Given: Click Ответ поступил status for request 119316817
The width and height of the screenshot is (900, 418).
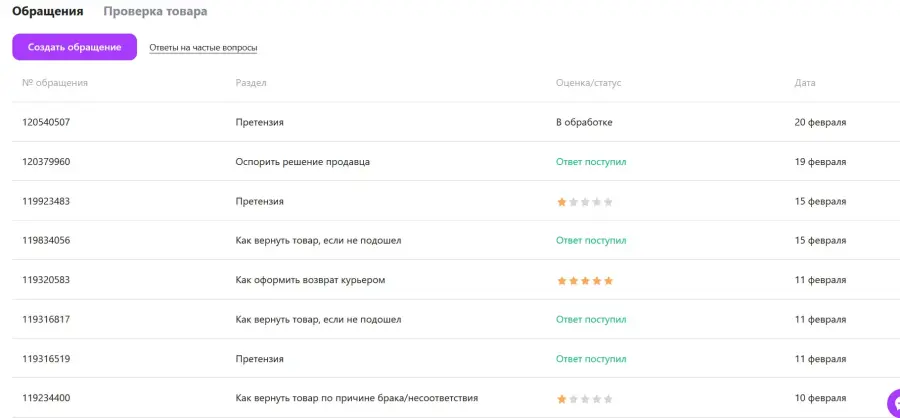Looking at the screenshot, I should (x=591, y=319).
